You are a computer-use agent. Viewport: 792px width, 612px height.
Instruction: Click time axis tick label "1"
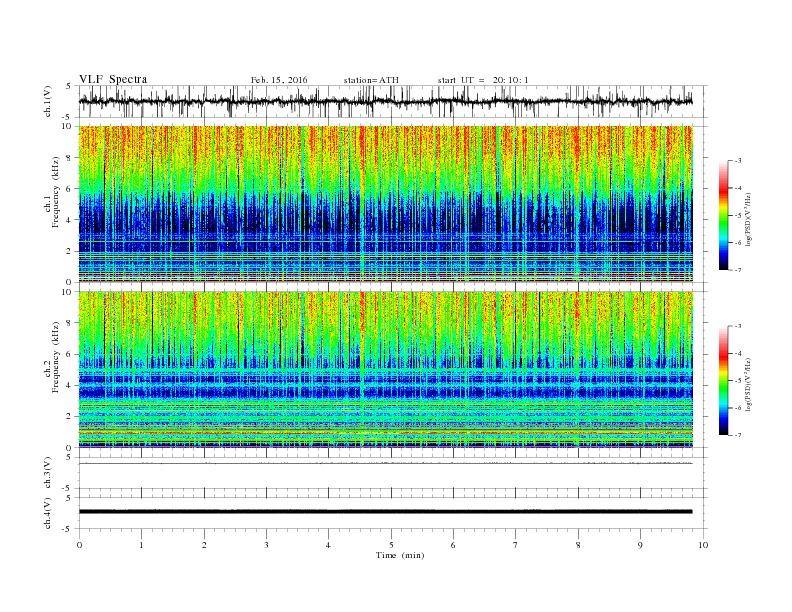pyautogui.click(x=141, y=545)
